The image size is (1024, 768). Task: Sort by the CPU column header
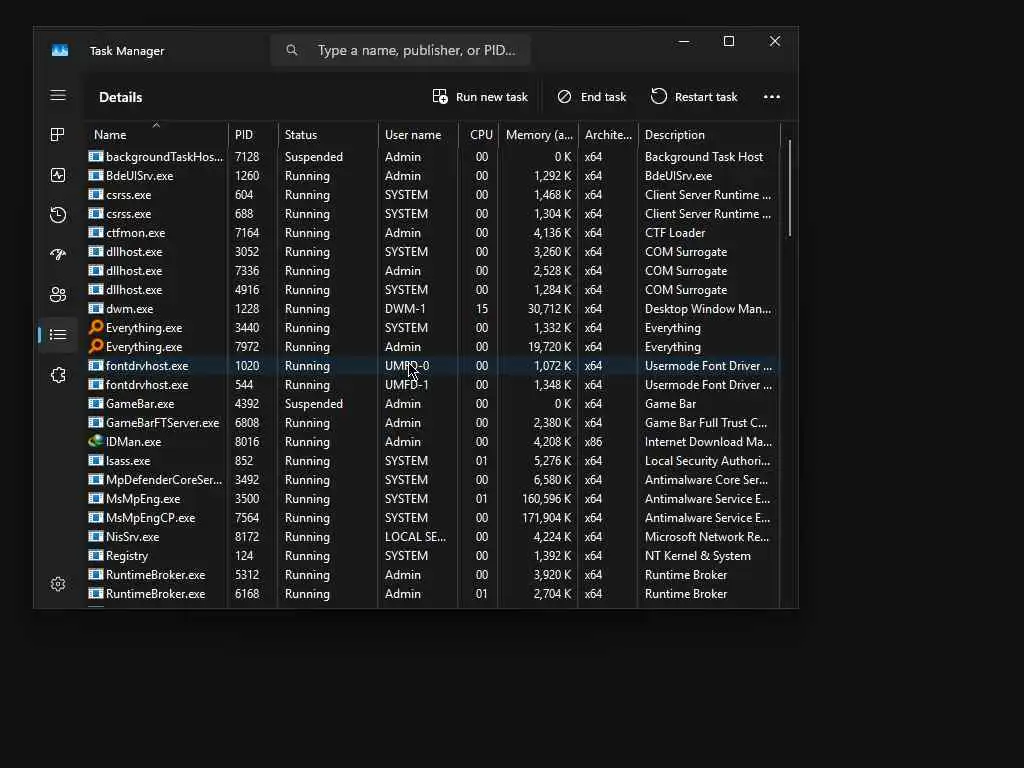(479, 135)
